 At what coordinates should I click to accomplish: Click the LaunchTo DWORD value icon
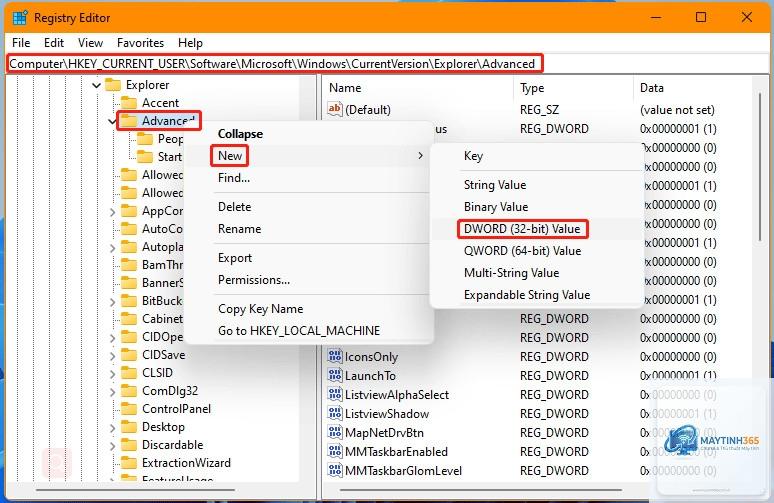pos(335,375)
